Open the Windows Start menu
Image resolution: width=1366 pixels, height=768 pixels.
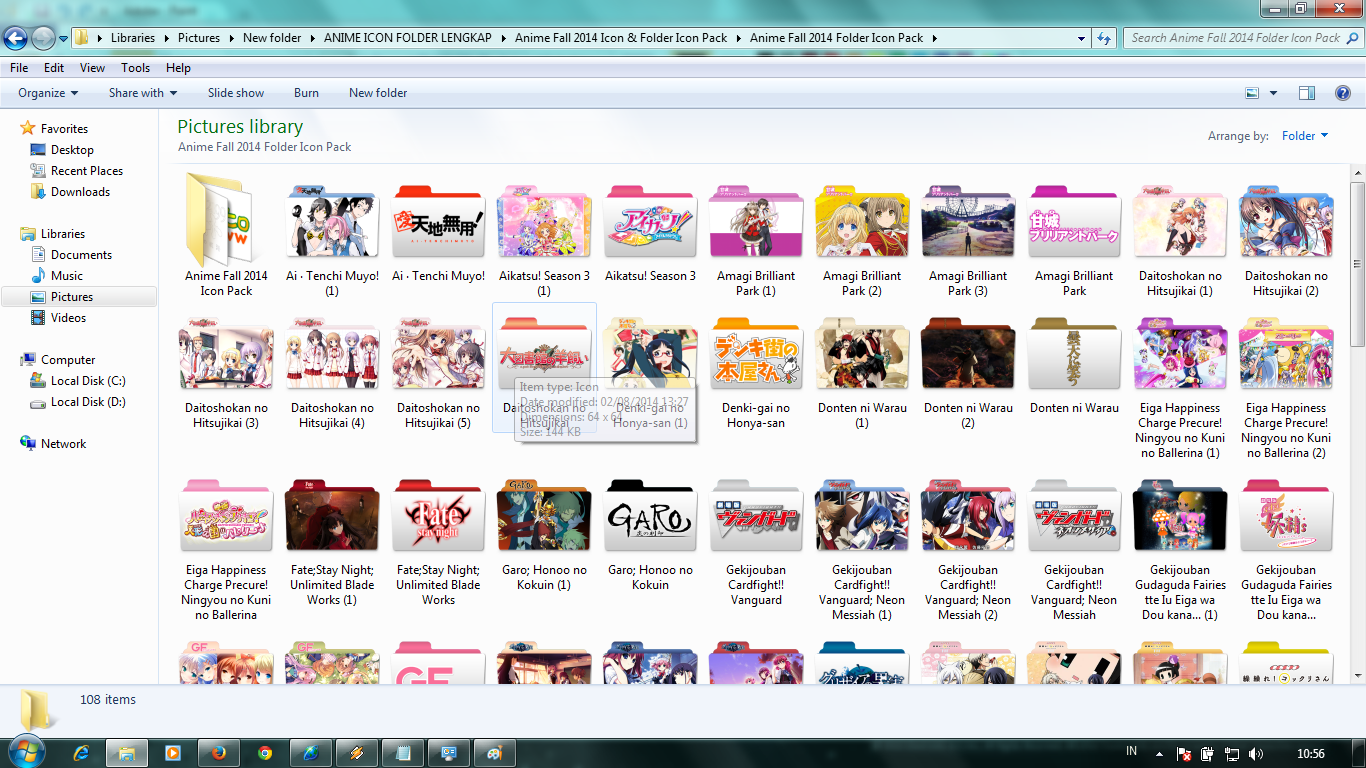pyautogui.click(x=27, y=751)
